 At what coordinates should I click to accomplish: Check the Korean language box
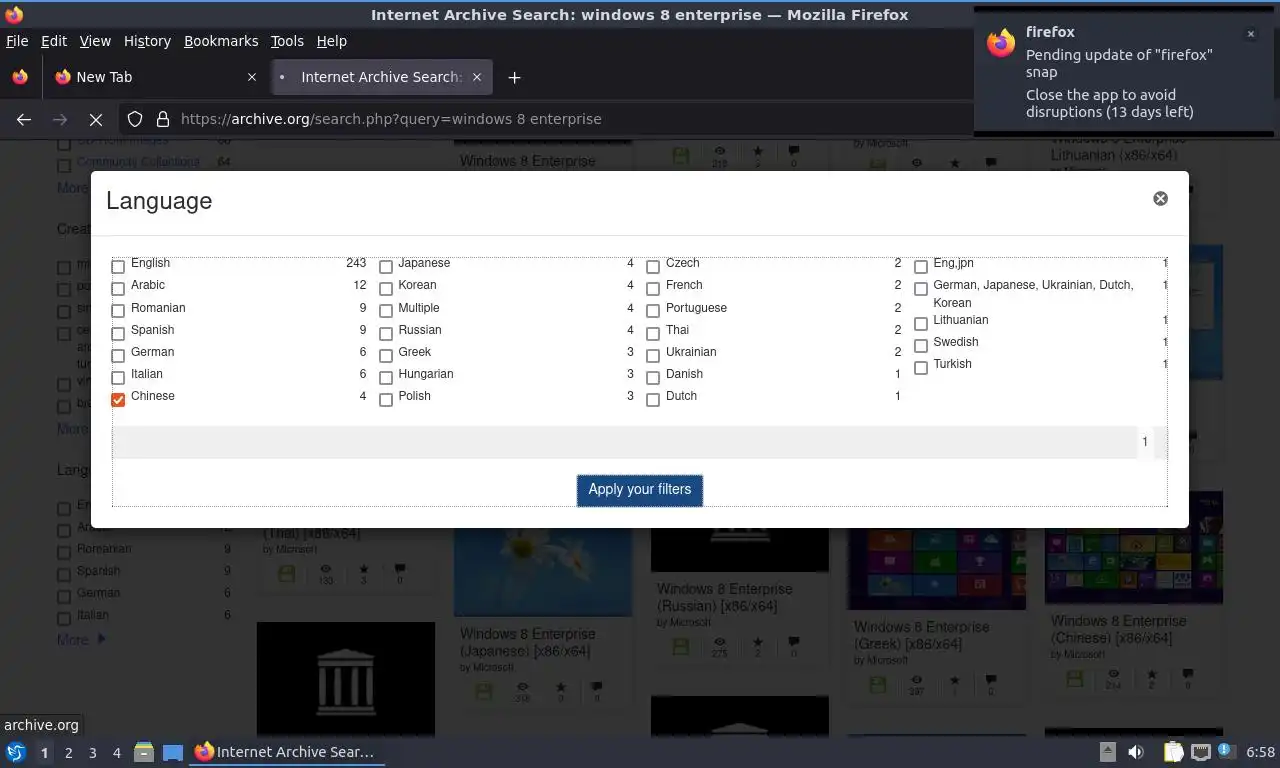pyautogui.click(x=386, y=288)
